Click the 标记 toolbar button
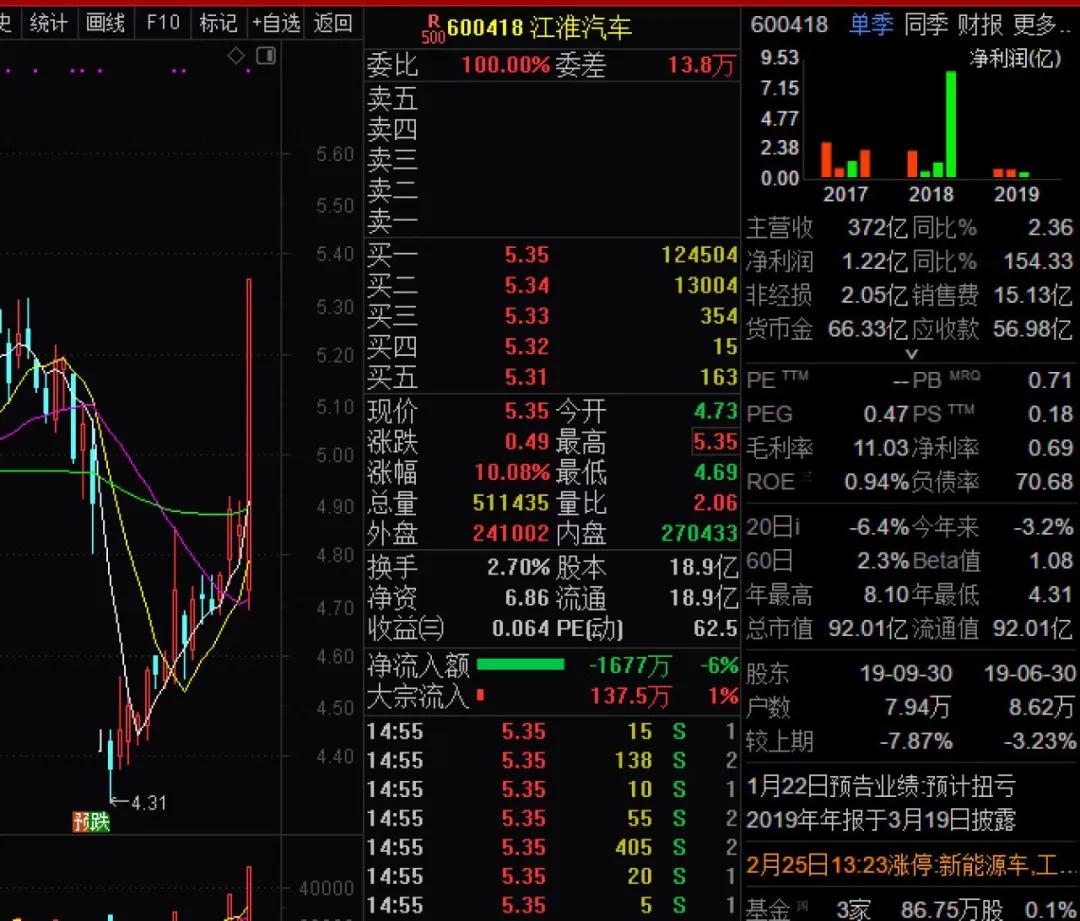The width and height of the screenshot is (1080, 921). click(x=218, y=23)
